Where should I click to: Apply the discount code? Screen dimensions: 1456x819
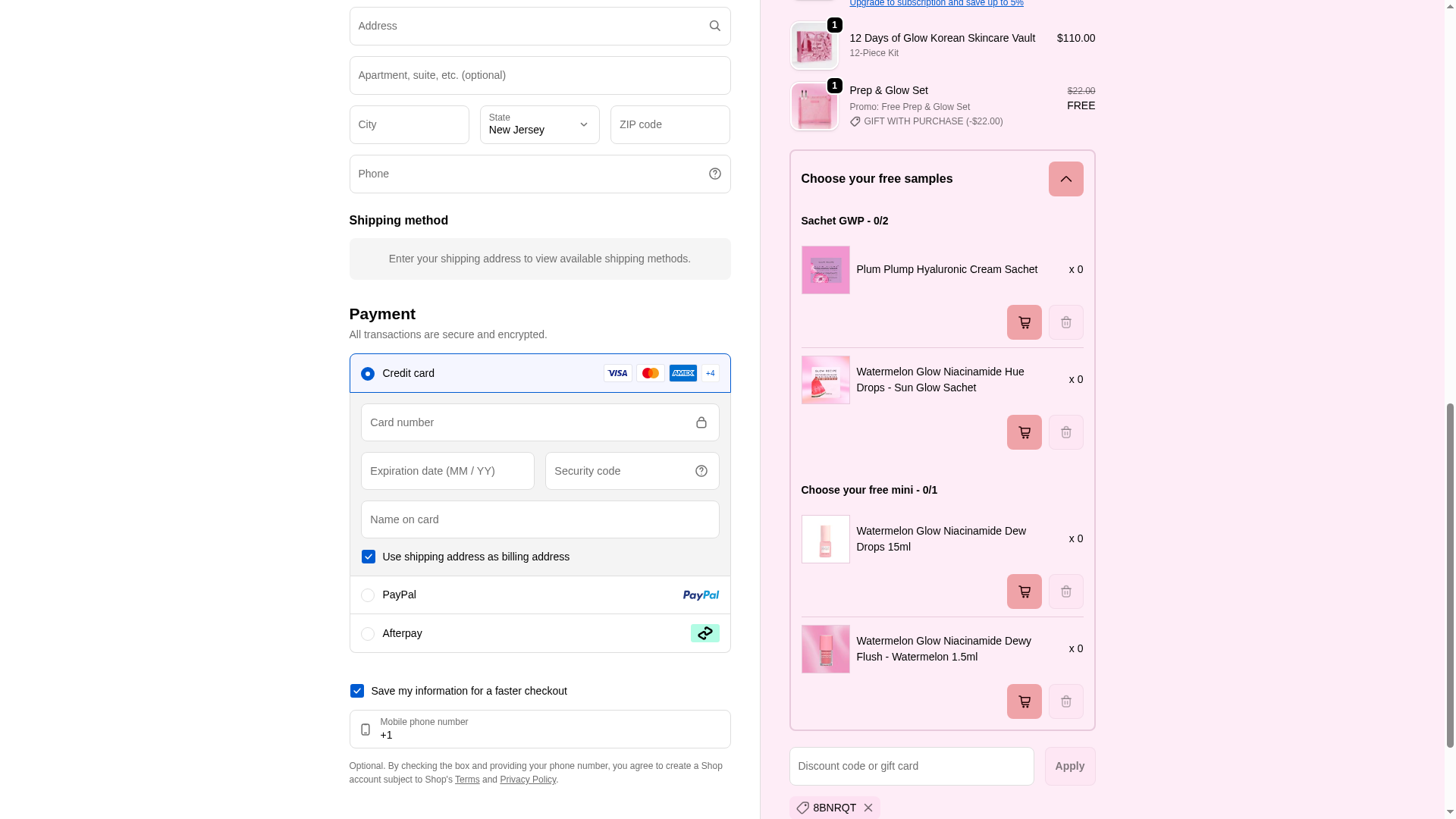click(1069, 766)
